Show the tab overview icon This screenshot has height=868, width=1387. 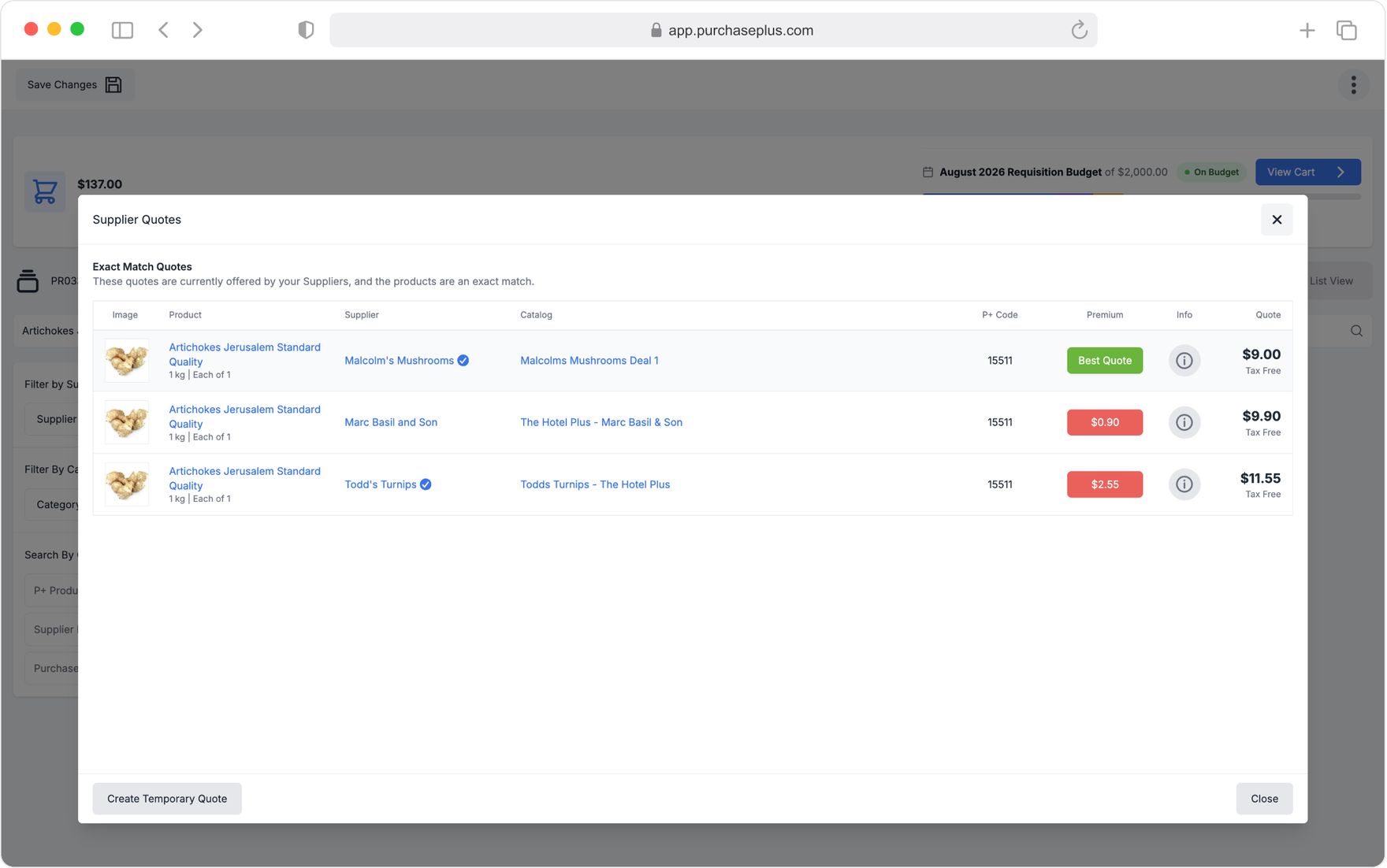(x=1346, y=30)
